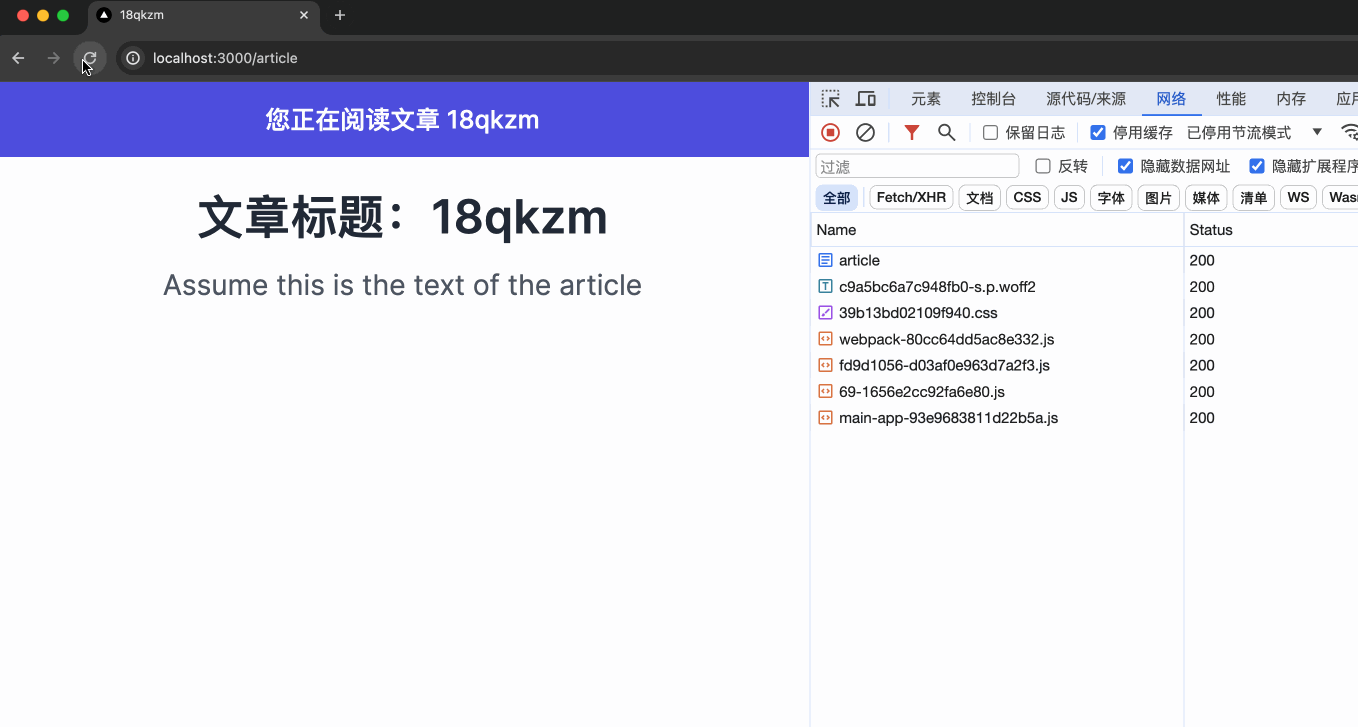Check the 反转 filter checkbox

click(1043, 165)
